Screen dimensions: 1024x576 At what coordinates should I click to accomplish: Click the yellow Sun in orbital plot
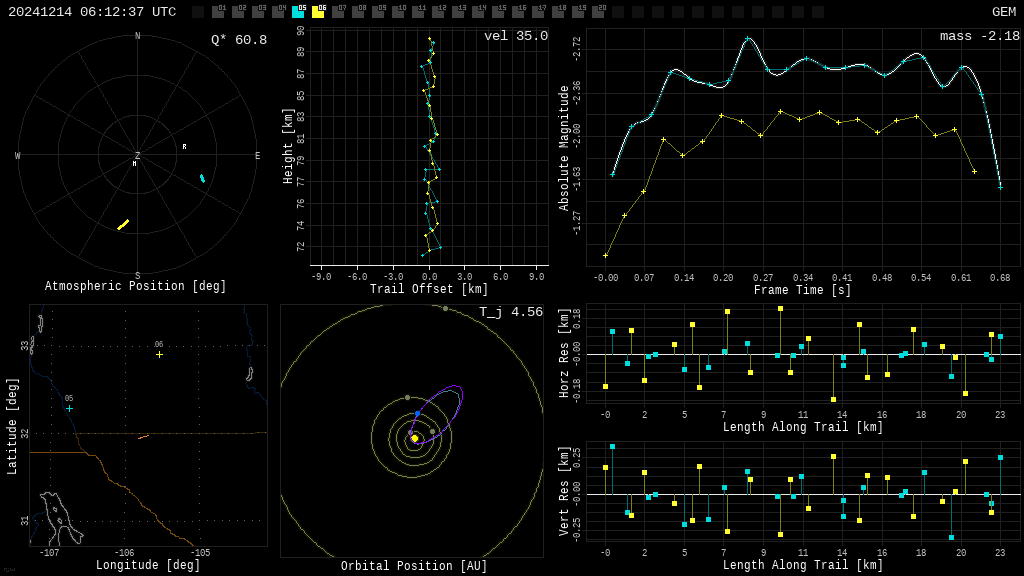(x=414, y=438)
